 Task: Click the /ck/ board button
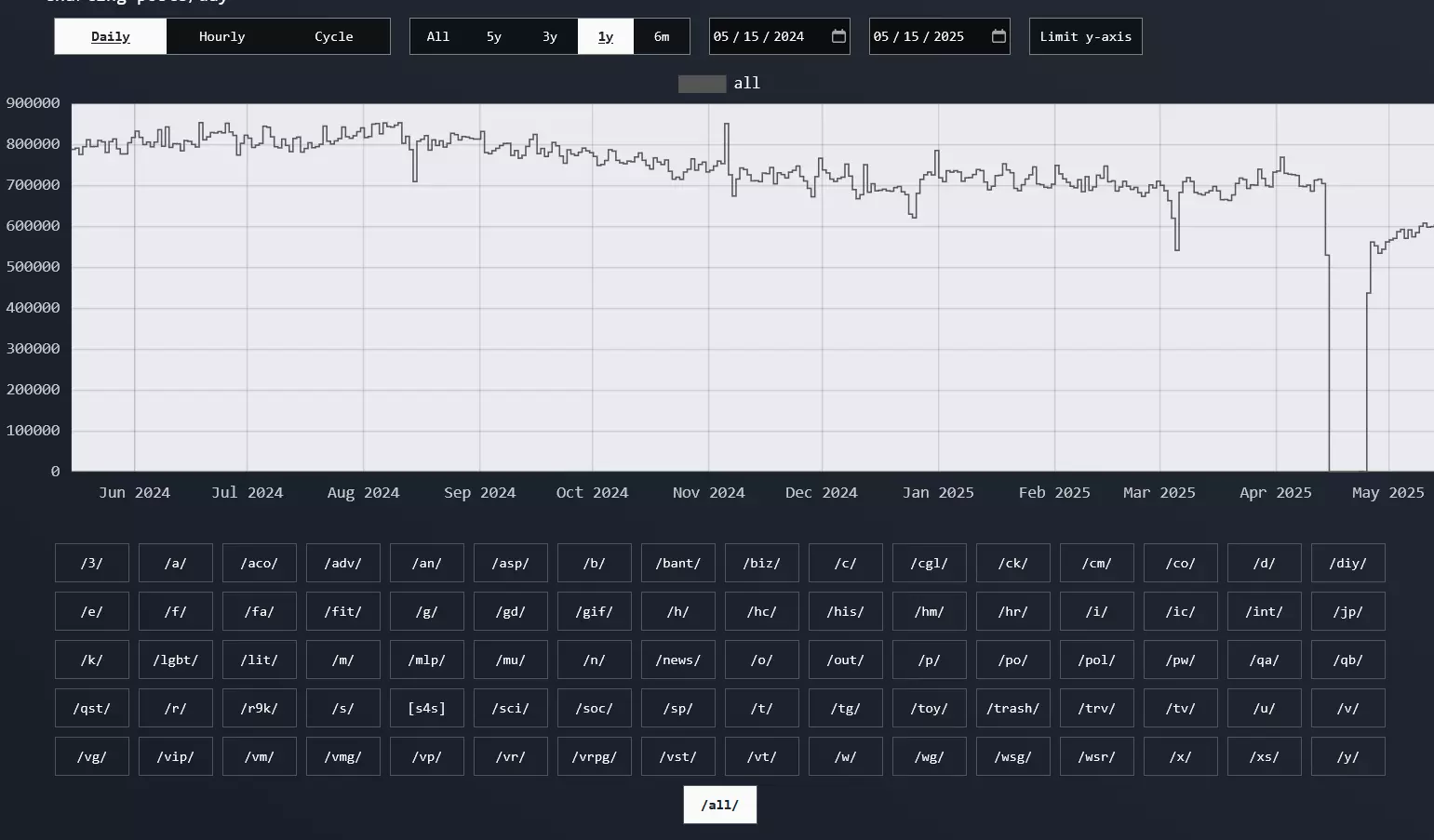pos(1013,563)
